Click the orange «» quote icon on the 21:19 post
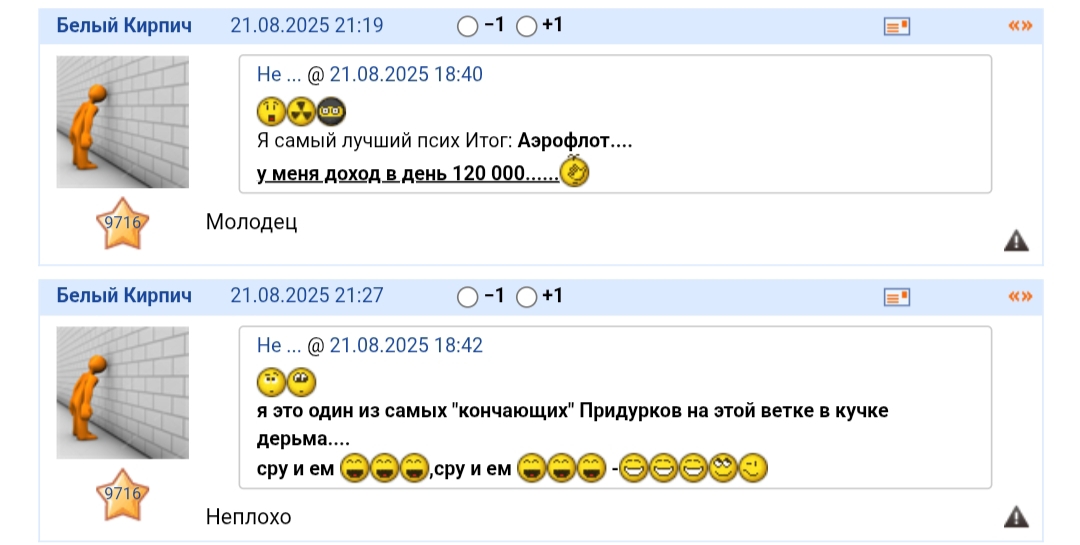The image size is (1080, 545). coord(1020,25)
